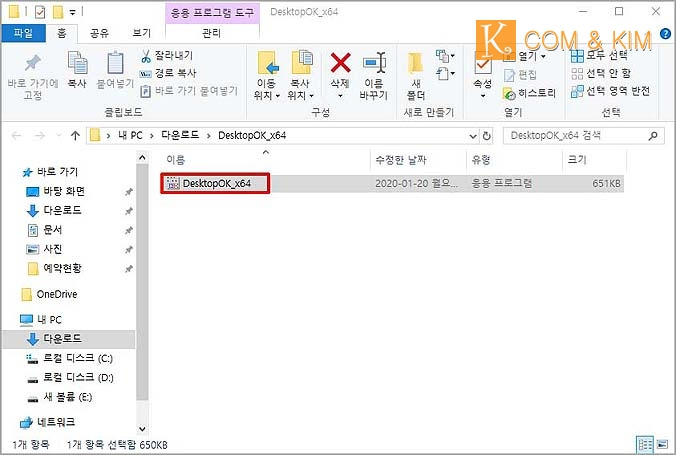676x455 pixels.
Task: Switch to Details view icon in status bar
Action: [645, 444]
